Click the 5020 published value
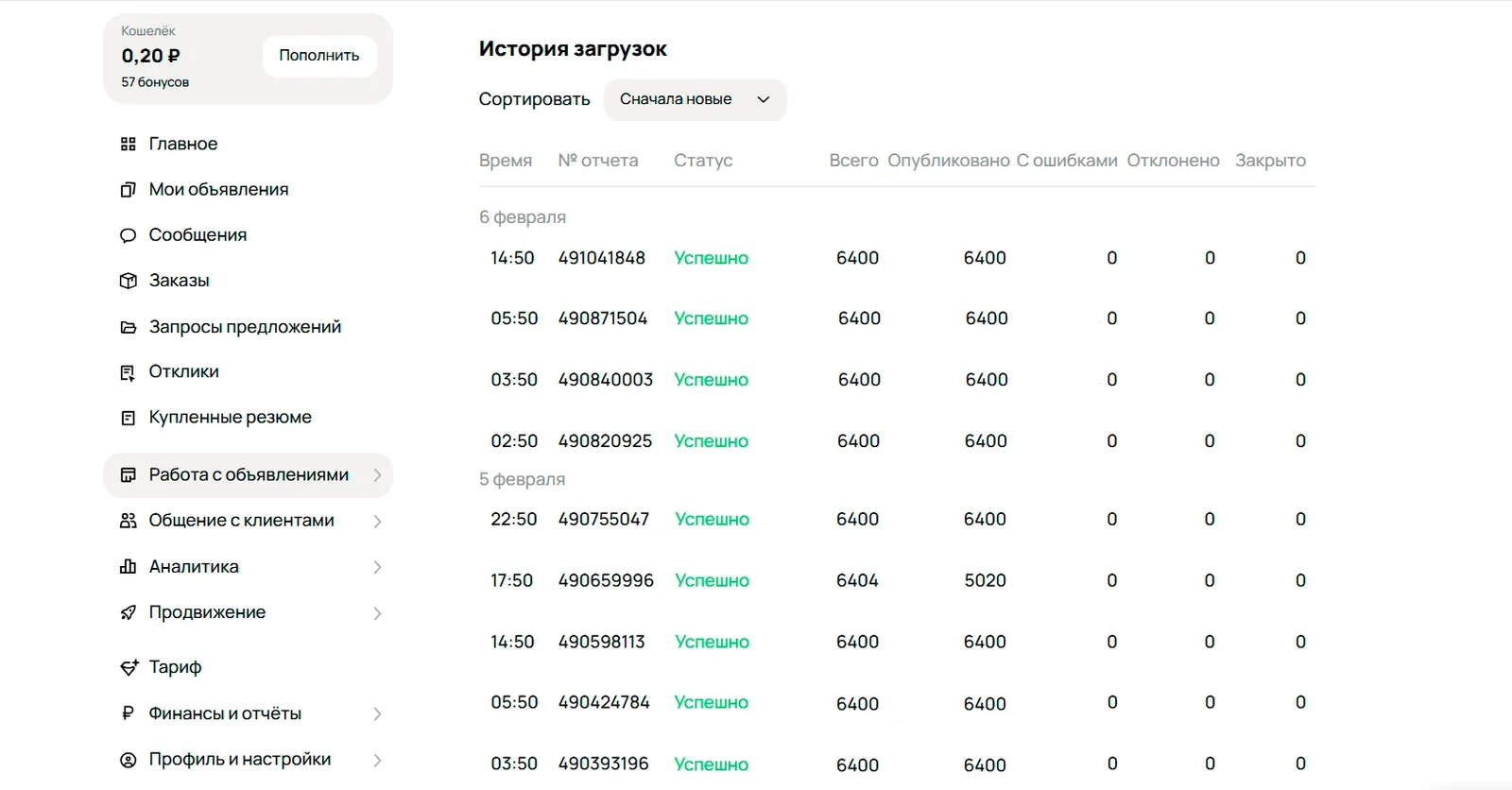1512x790 pixels. tap(985, 580)
